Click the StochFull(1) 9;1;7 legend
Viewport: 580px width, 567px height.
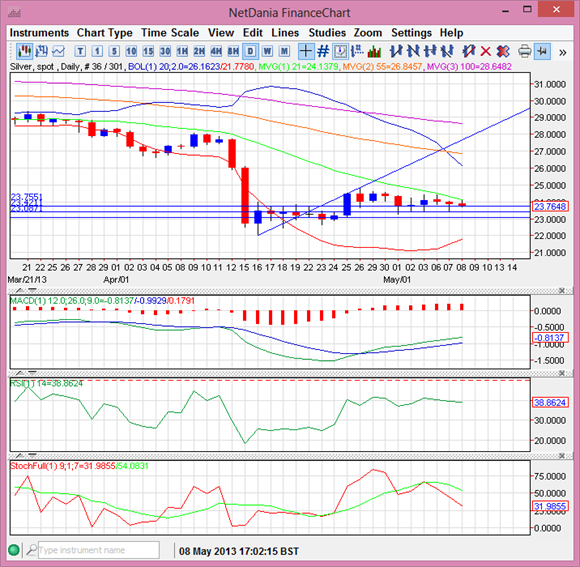79,466
